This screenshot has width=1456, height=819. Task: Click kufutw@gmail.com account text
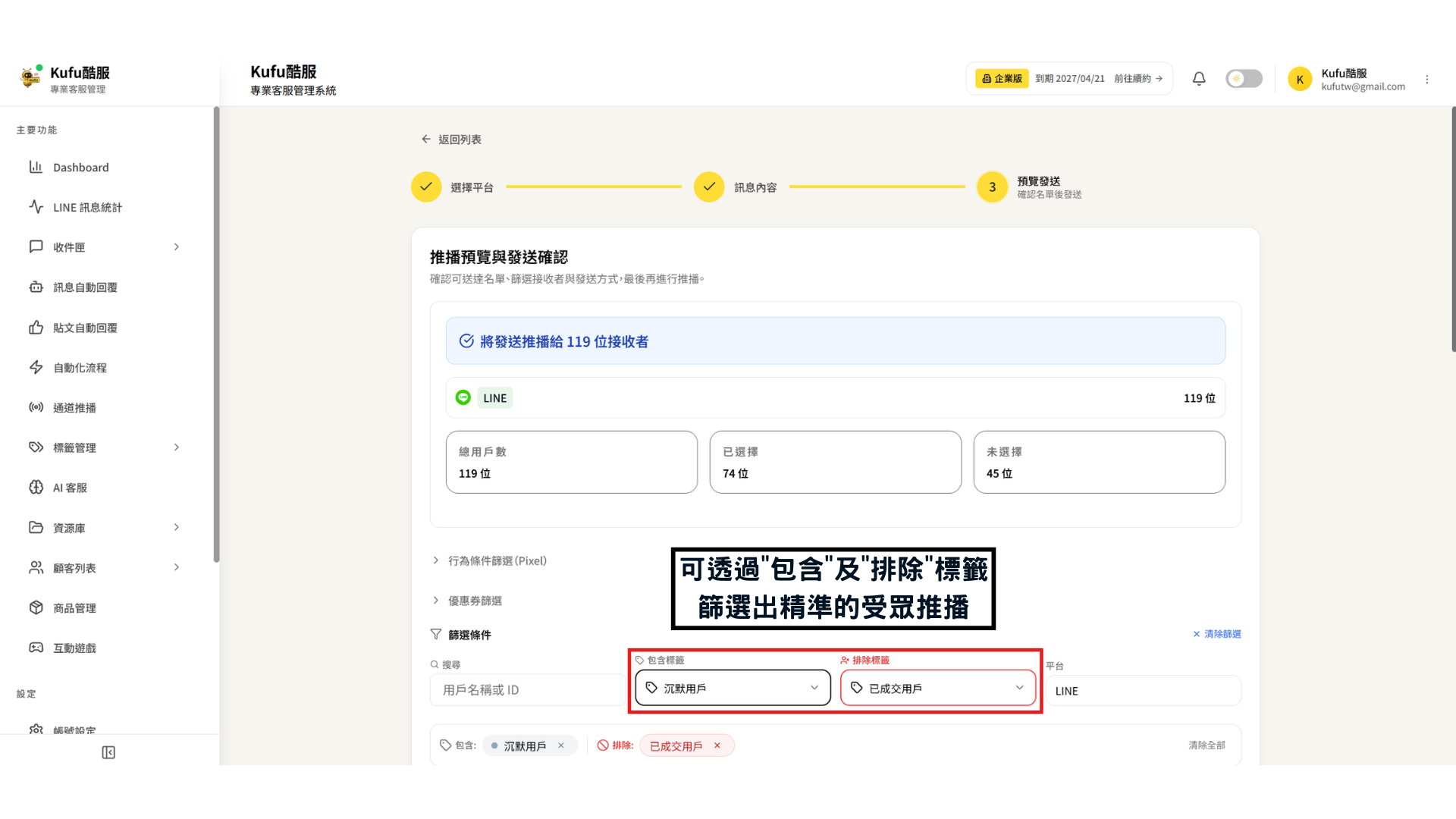click(x=1363, y=86)
